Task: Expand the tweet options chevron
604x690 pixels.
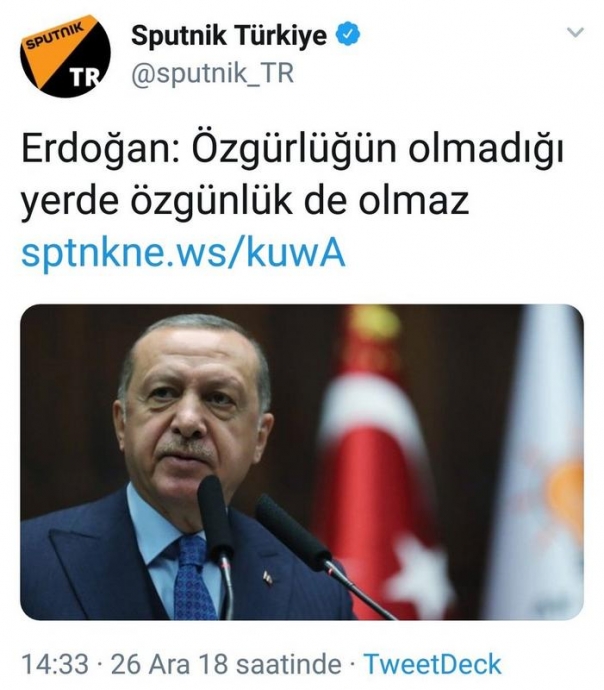Action: 575,32
